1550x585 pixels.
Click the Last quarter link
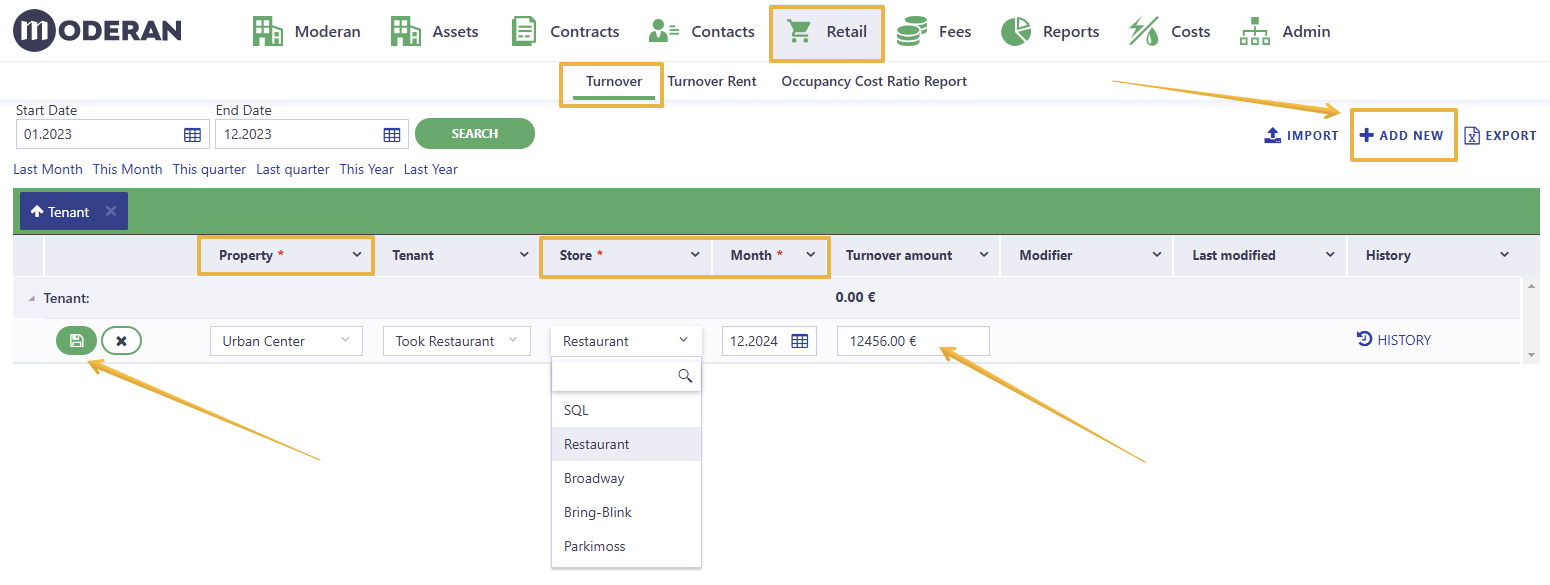[x=293, y=169]
